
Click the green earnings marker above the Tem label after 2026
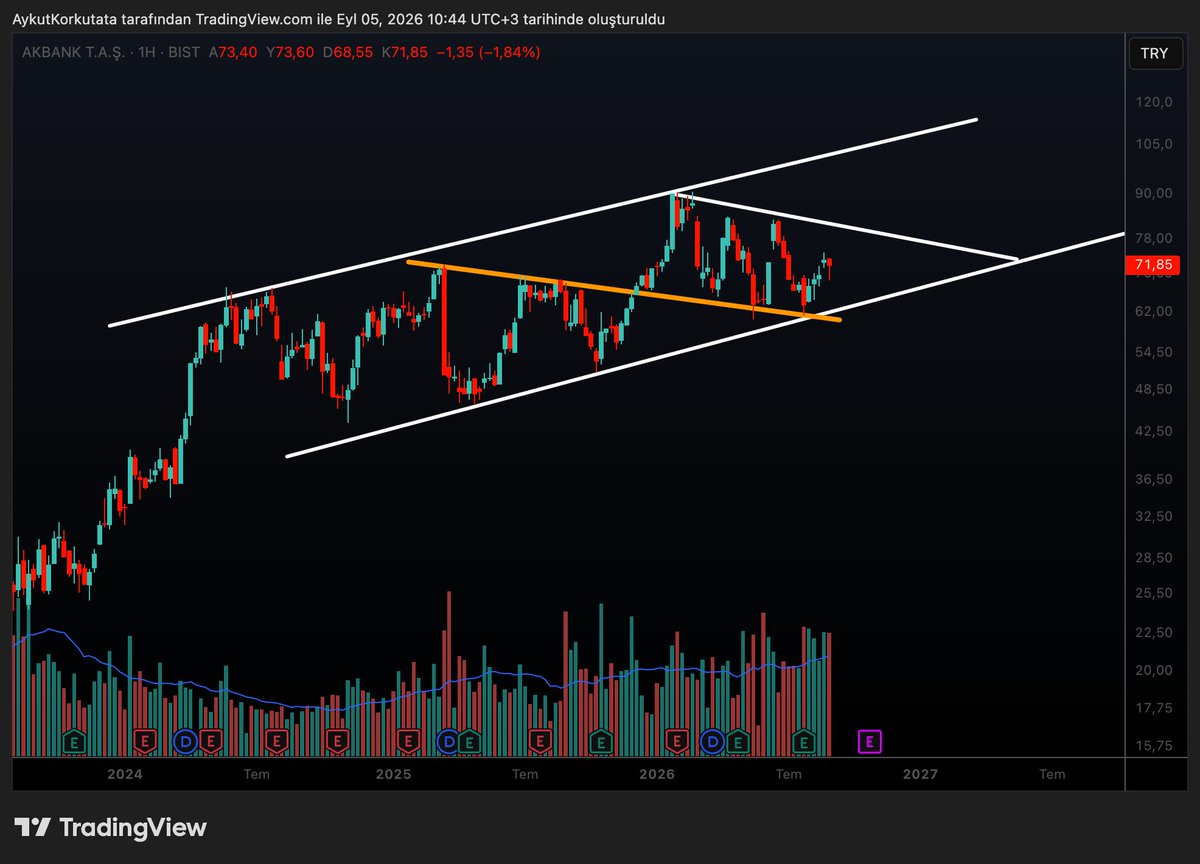[x=805, y=741]
